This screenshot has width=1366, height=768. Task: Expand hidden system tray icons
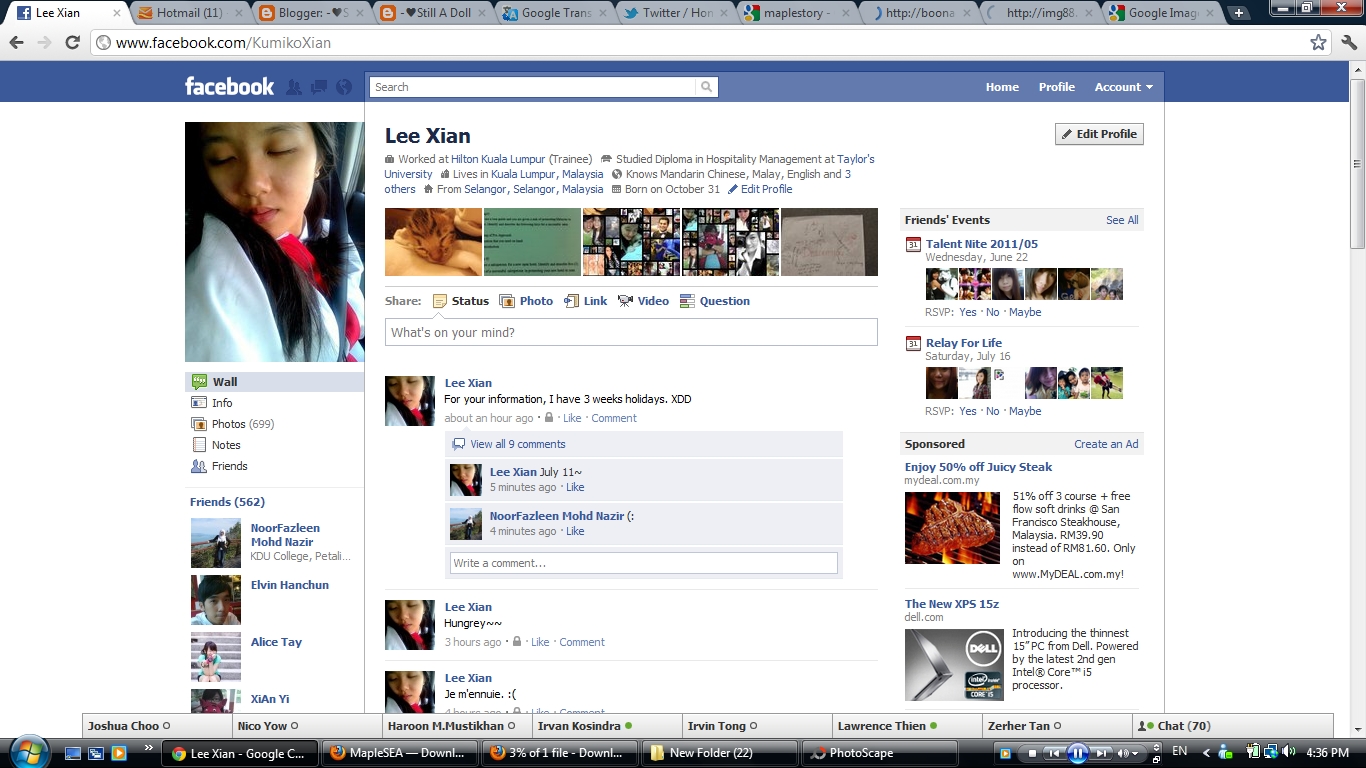pyautogui.click(x=1205, y=752)
